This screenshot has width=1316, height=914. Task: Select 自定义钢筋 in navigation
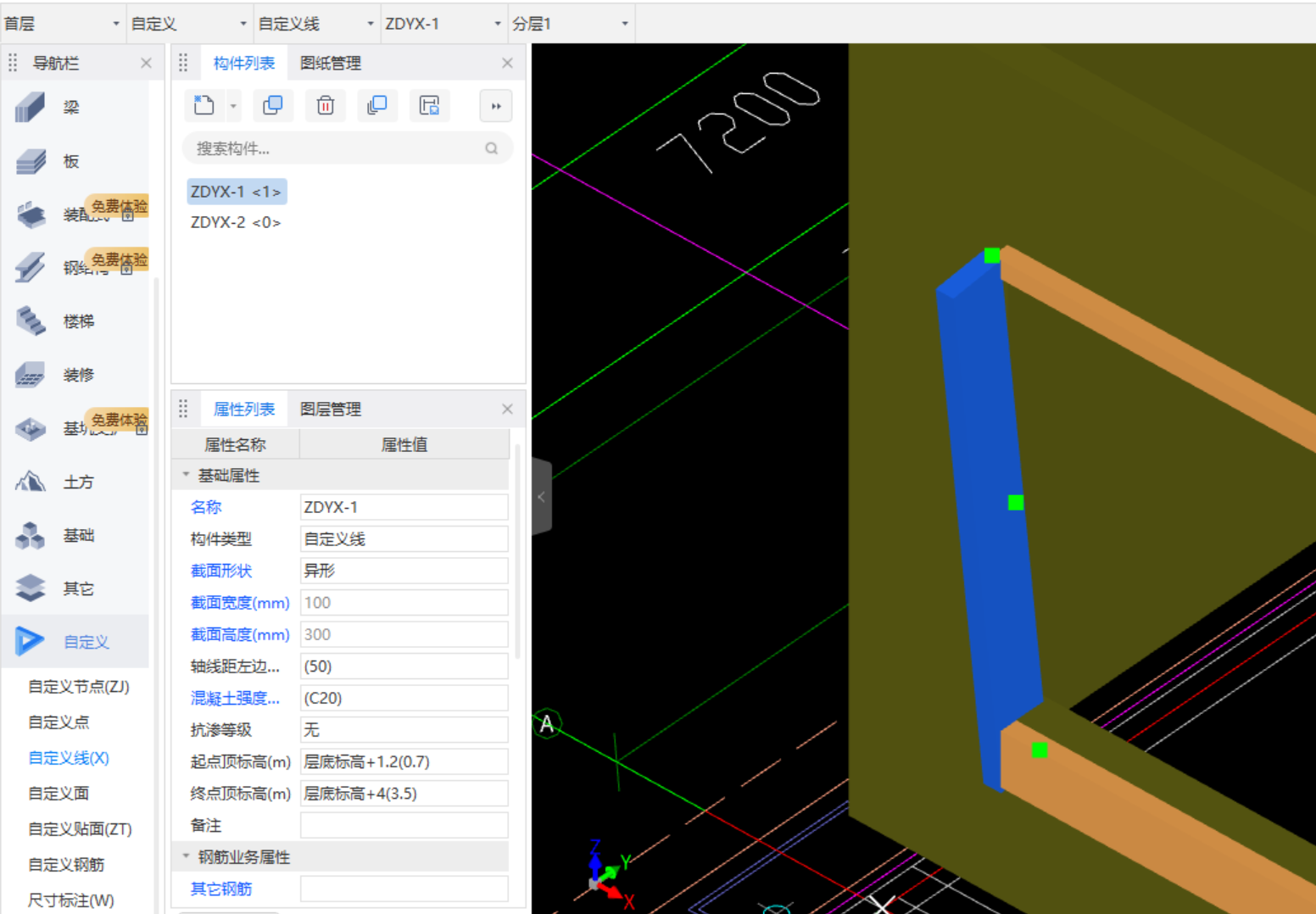[66, 864]
